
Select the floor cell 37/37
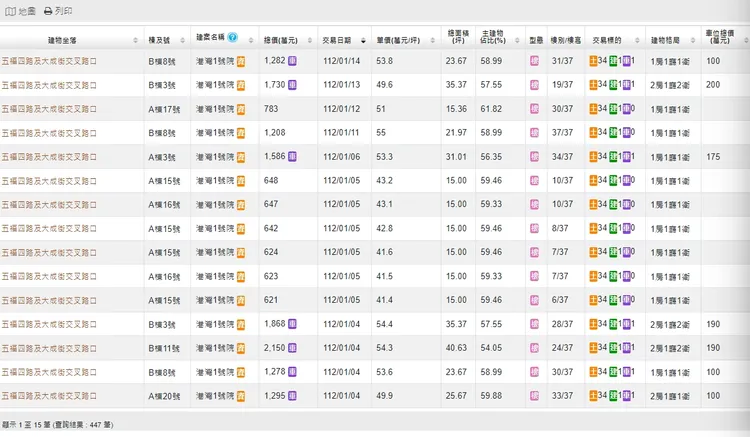point(562,132)
